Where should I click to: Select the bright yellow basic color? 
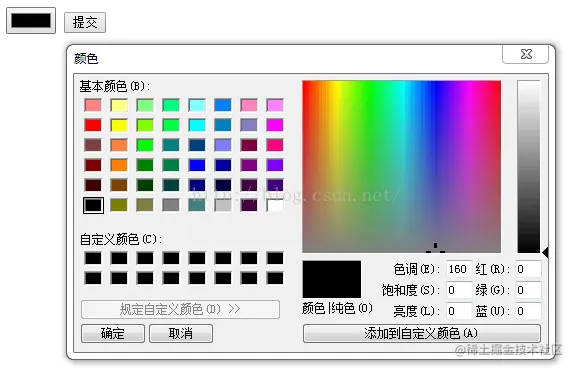coord(119,125)
